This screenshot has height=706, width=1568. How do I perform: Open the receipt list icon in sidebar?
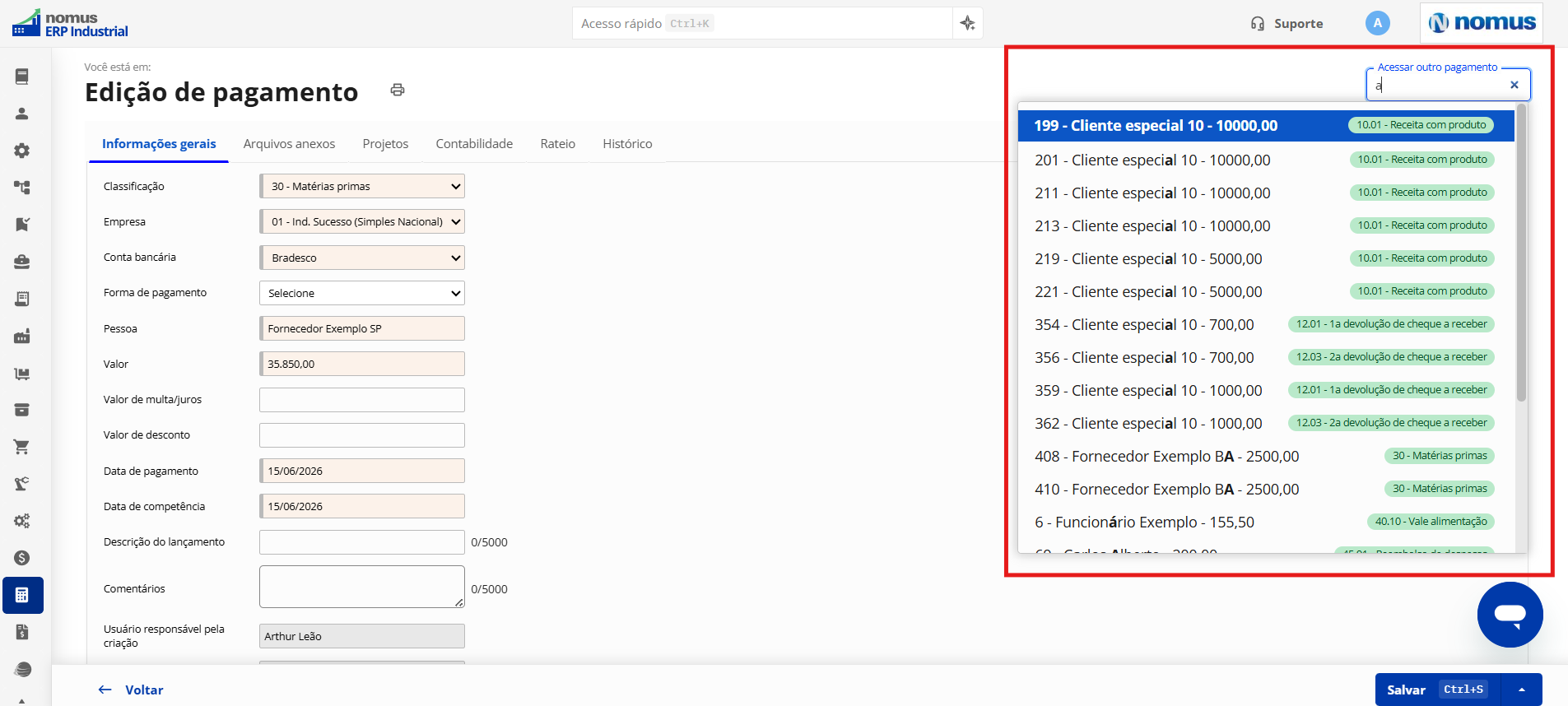click(22, 299)
